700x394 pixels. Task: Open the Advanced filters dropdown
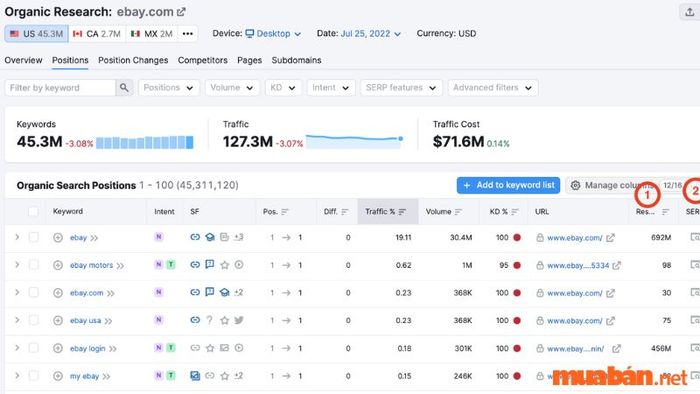pos(493,87)
